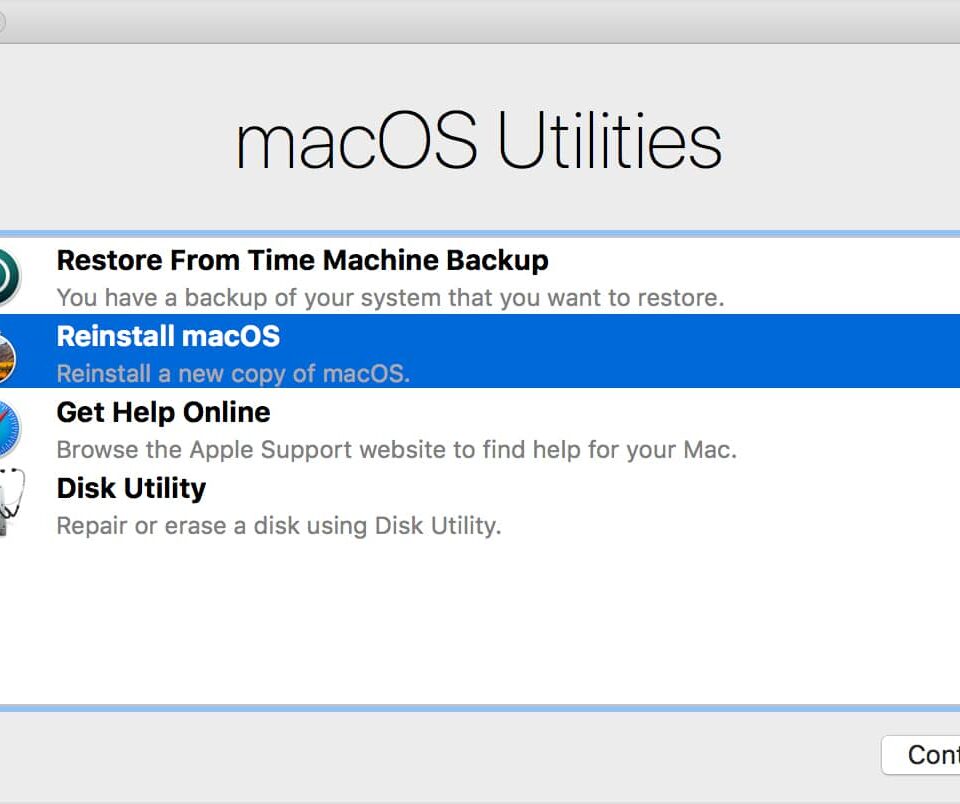Viewport: 960px width, 804px height.
Task: Click 'Repair or erase a disk' description
Action: (278, 526)
